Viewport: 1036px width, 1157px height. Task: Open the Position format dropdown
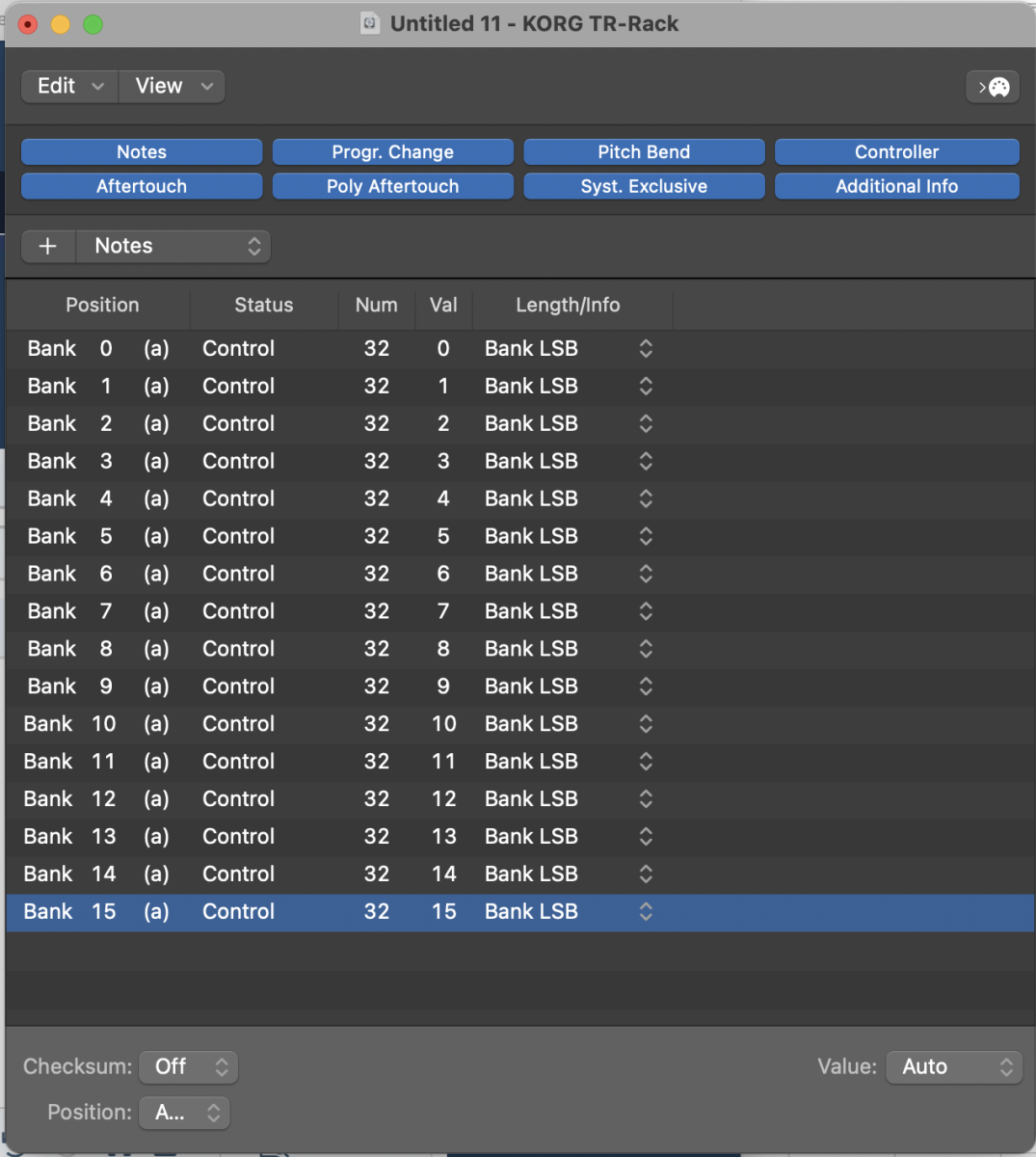[185, 1113]
